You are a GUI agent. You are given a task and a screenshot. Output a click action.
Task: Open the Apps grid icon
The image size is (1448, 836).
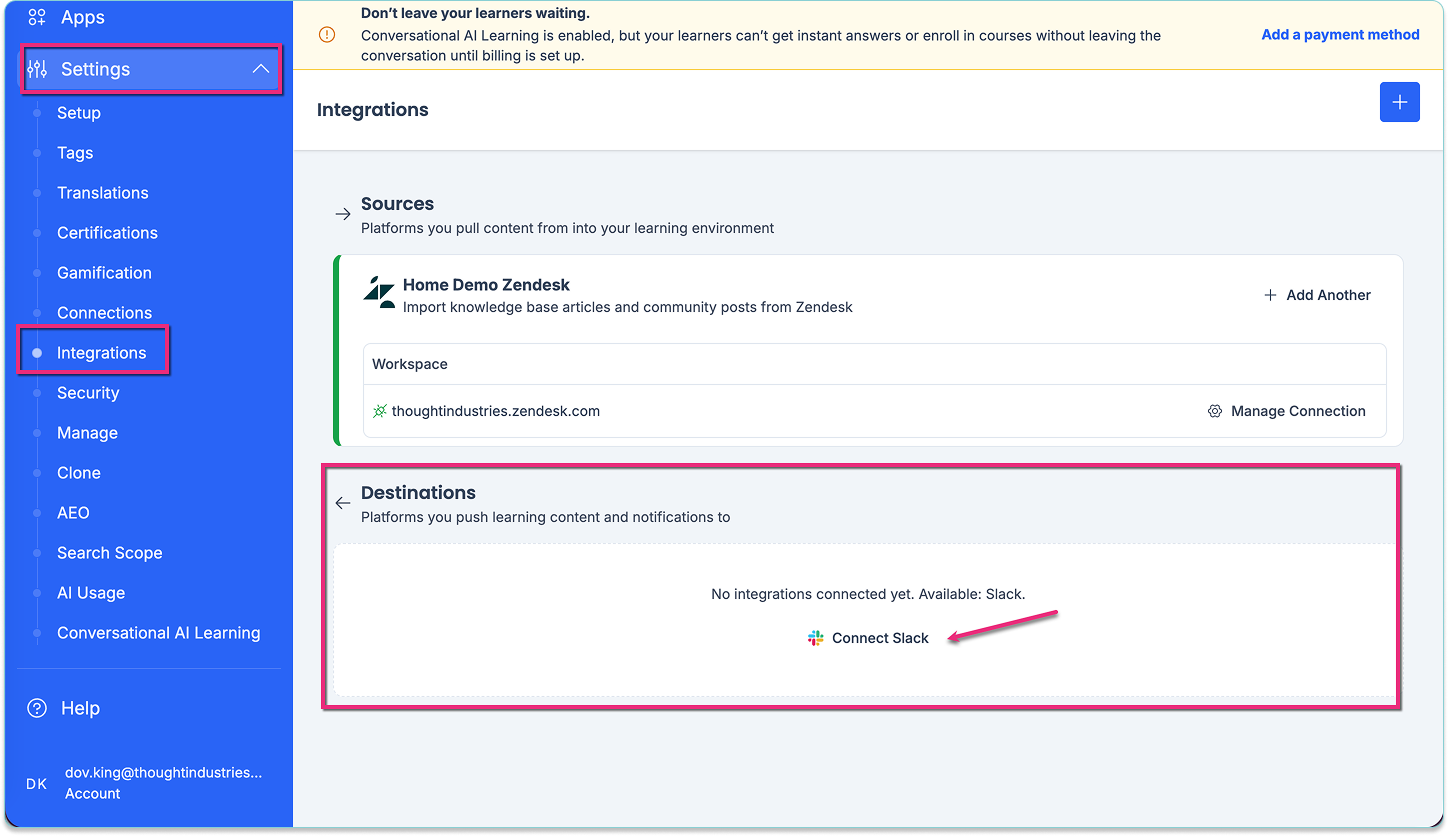pos(37,17)
